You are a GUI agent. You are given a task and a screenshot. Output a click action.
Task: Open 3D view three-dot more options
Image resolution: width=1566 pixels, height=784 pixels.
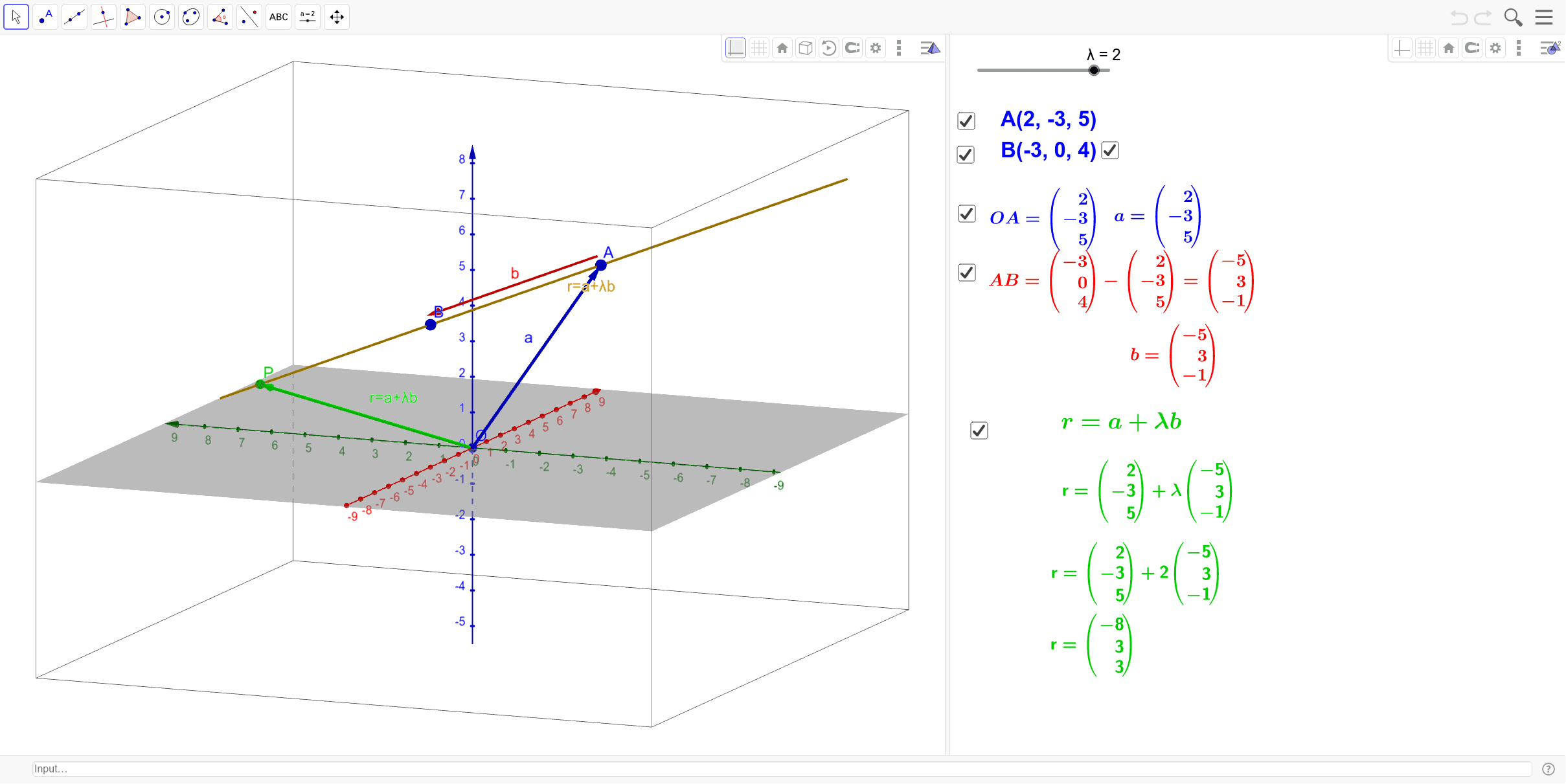click(899, 48)
